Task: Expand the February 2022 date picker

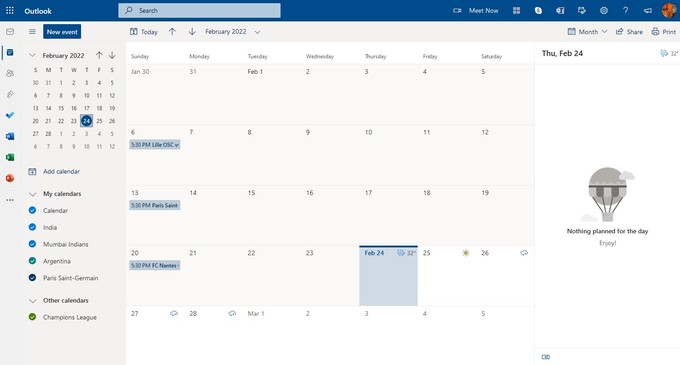Action: click(232, 32)
